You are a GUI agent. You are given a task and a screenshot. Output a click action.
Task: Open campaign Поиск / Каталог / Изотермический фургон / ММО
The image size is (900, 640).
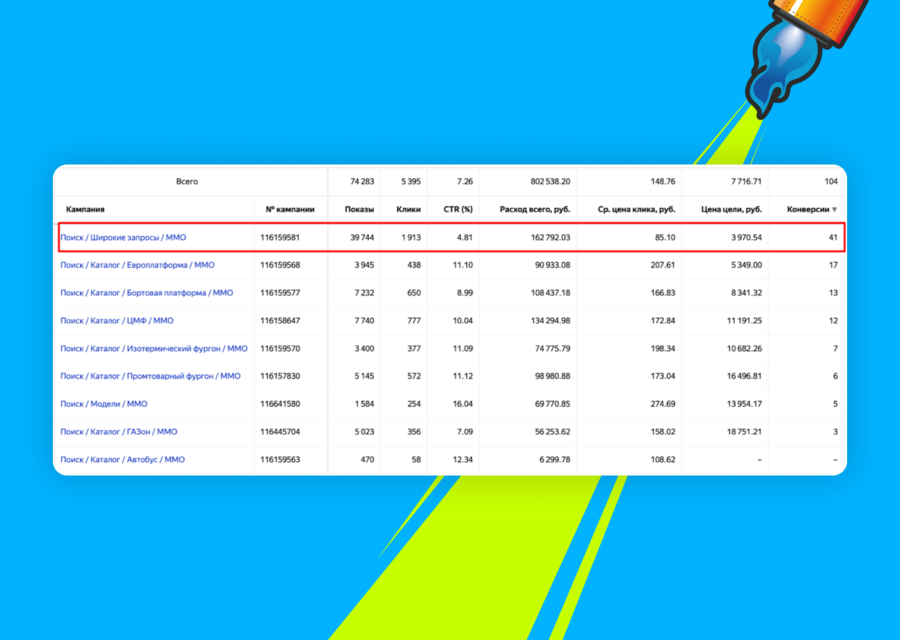click(x=154, y=348)
